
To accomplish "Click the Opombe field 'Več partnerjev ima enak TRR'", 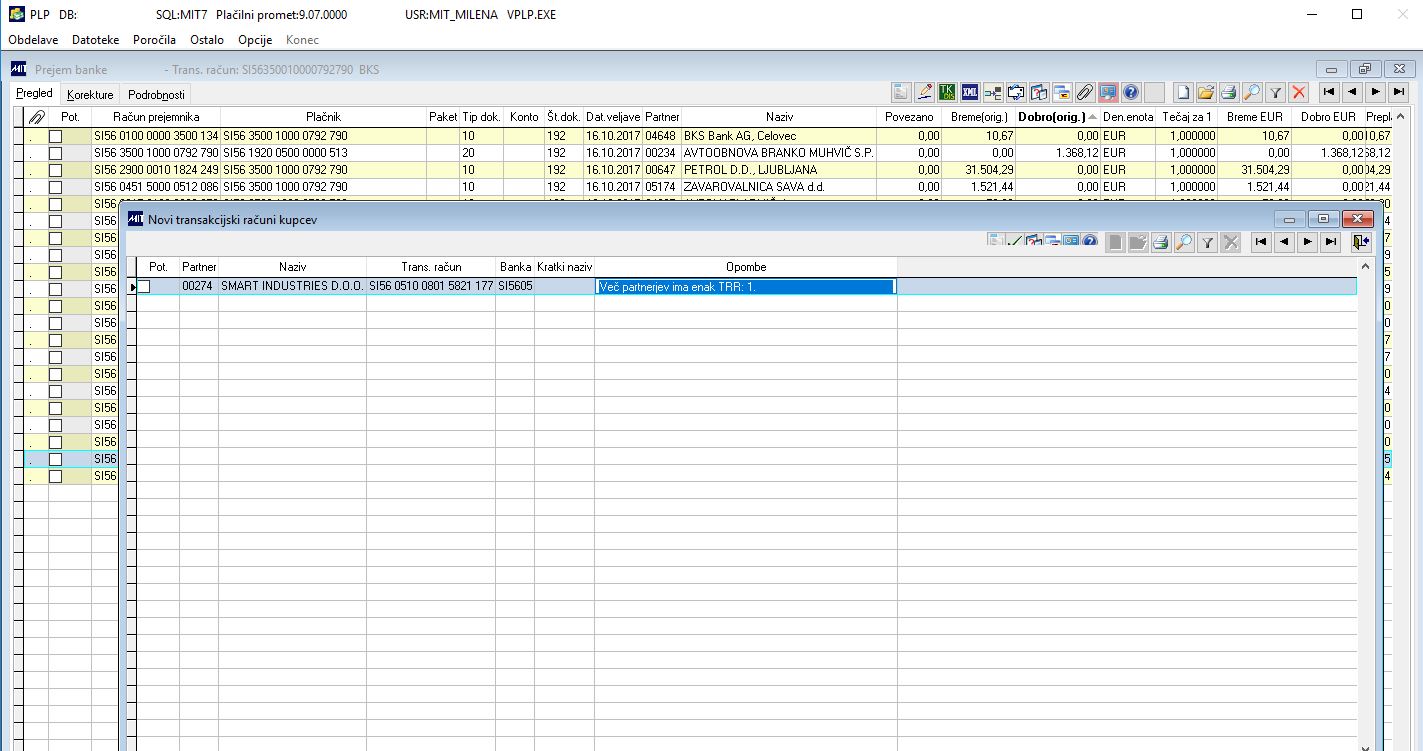I will 745,286.
